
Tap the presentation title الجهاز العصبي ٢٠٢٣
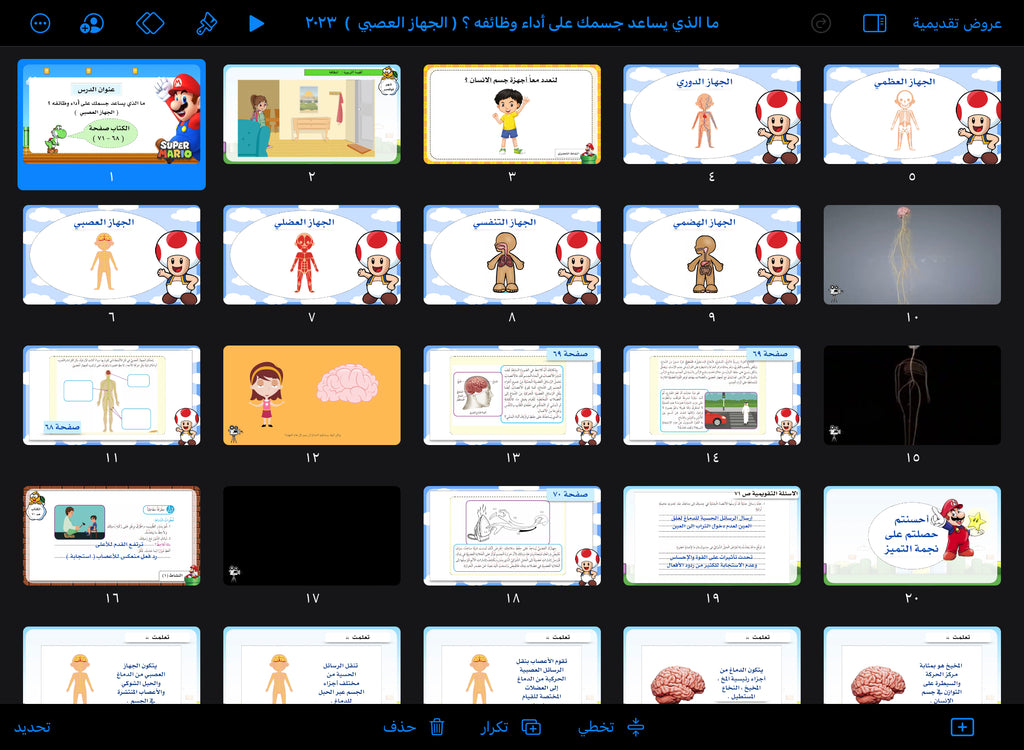point(512,23)
